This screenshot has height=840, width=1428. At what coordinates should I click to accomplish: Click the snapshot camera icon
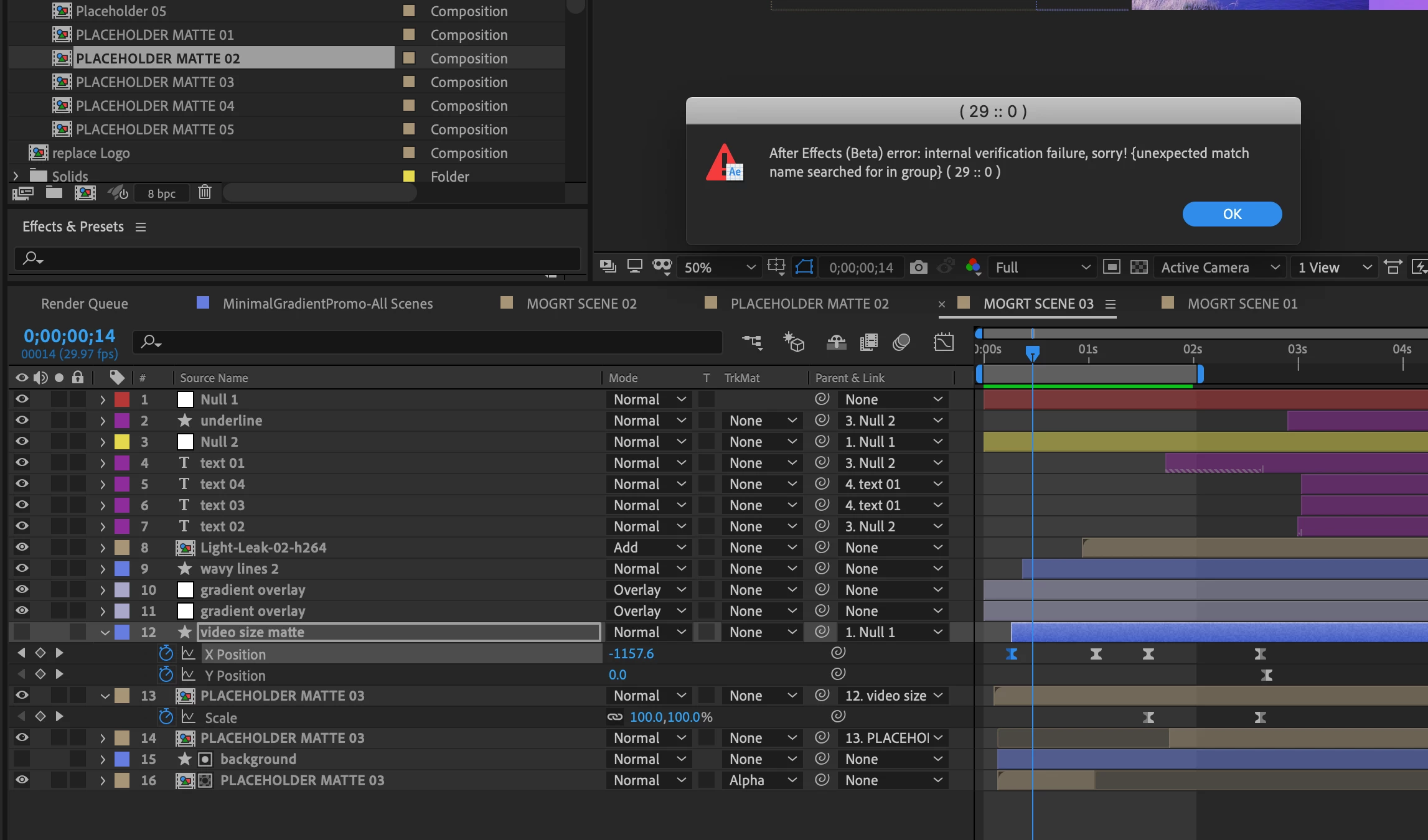pyautogui.click(x=918, y=268)
